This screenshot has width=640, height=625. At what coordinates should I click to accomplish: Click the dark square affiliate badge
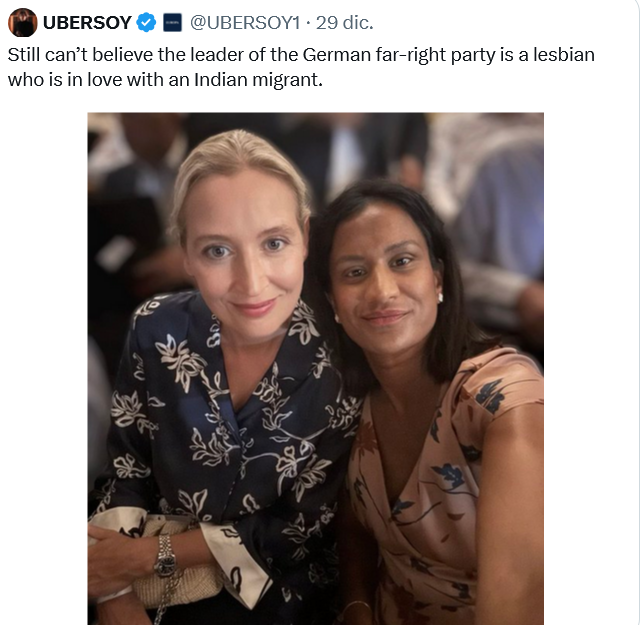172,22
